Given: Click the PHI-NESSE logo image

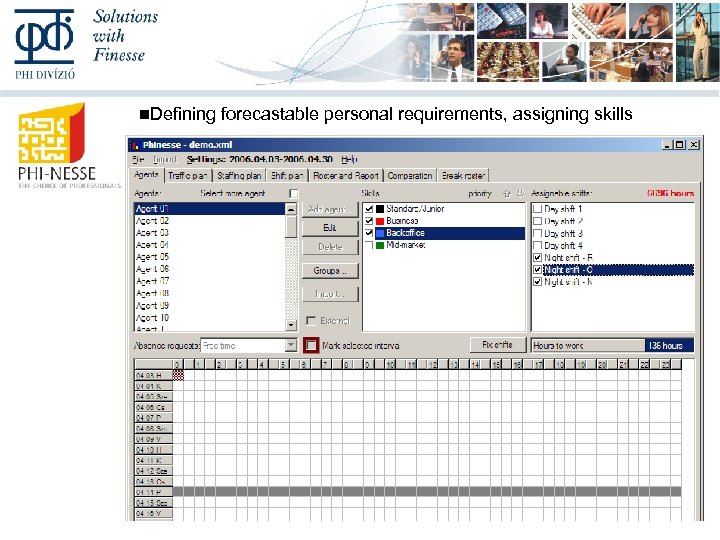Looking at the screenshot, I should click(x=56, y=146).
